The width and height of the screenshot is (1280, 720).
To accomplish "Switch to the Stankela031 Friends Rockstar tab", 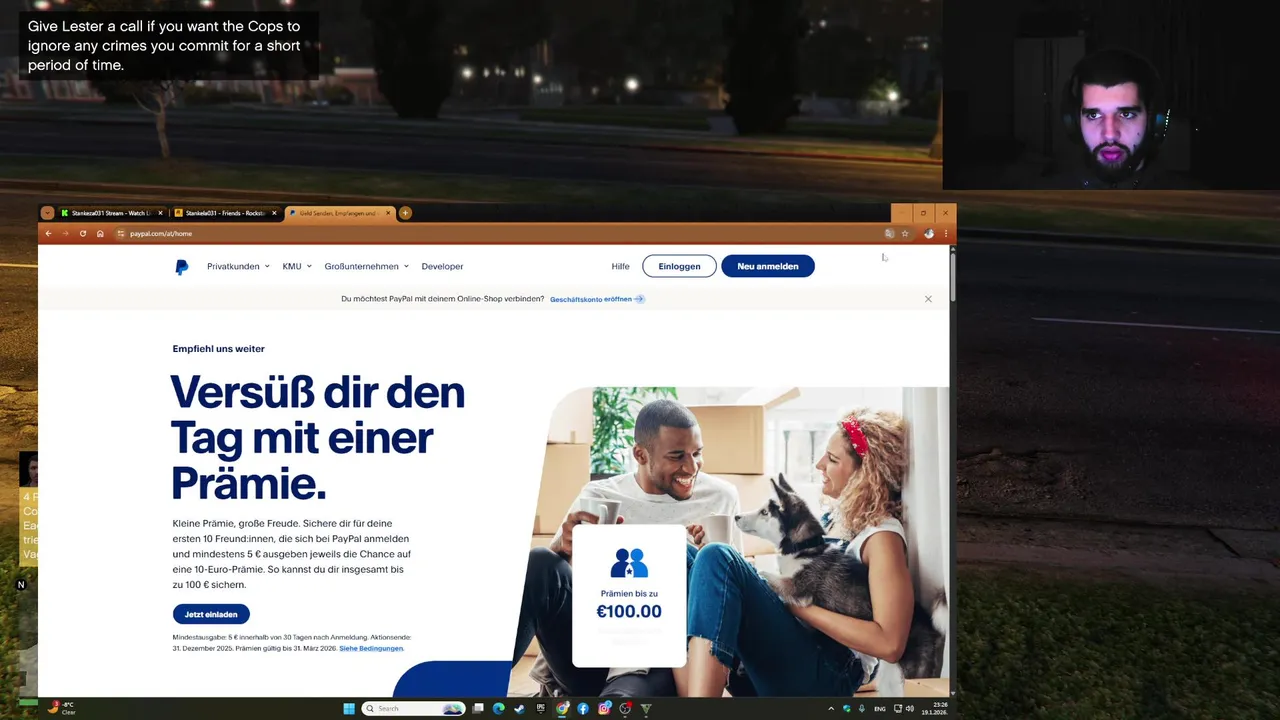I will point(226,213).
